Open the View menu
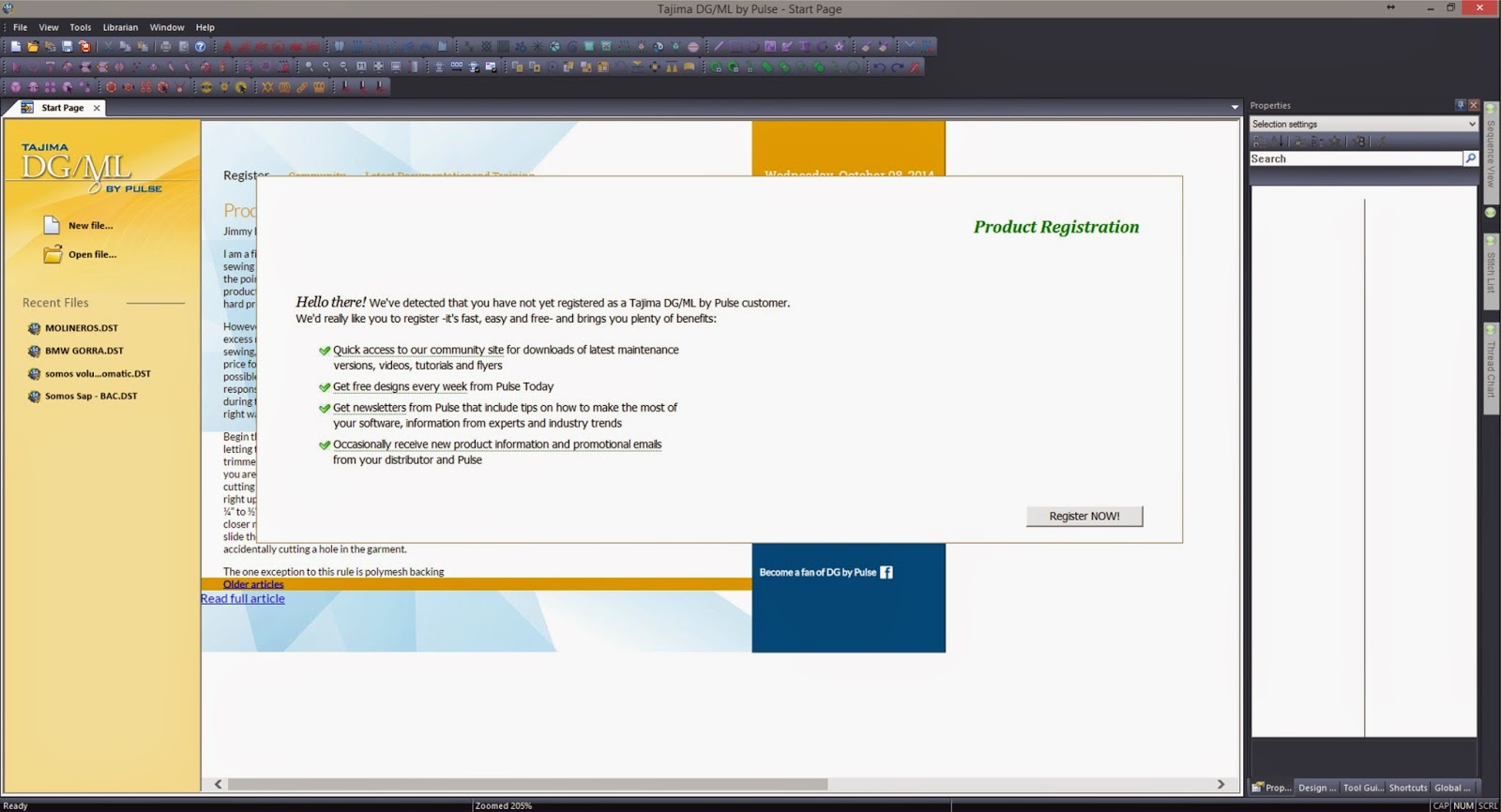Viewport: 1501px width, 812px height. [49, 27]
